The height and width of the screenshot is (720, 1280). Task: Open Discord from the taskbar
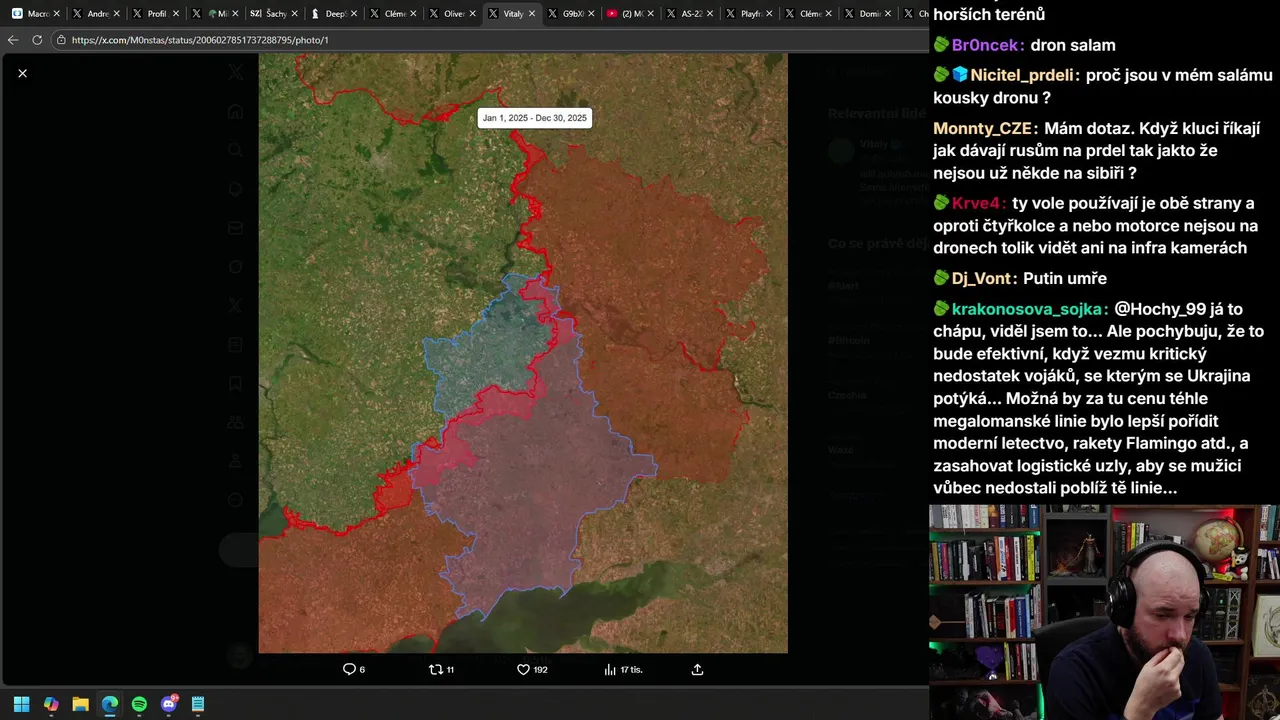(x=169, y=704)
